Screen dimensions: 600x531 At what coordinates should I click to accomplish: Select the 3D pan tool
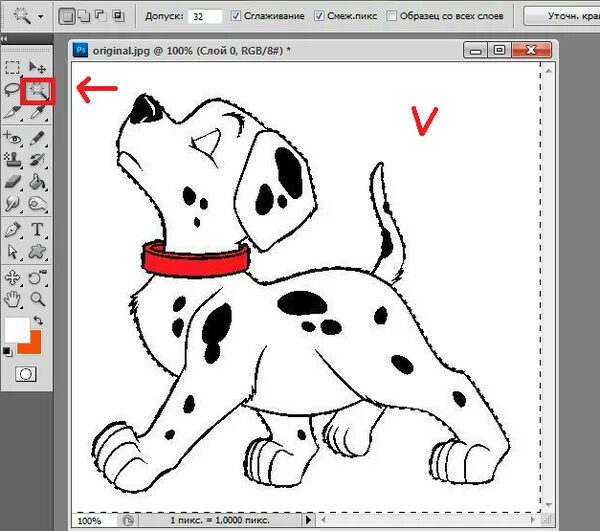pyautogui.click(x=12, y=277)
